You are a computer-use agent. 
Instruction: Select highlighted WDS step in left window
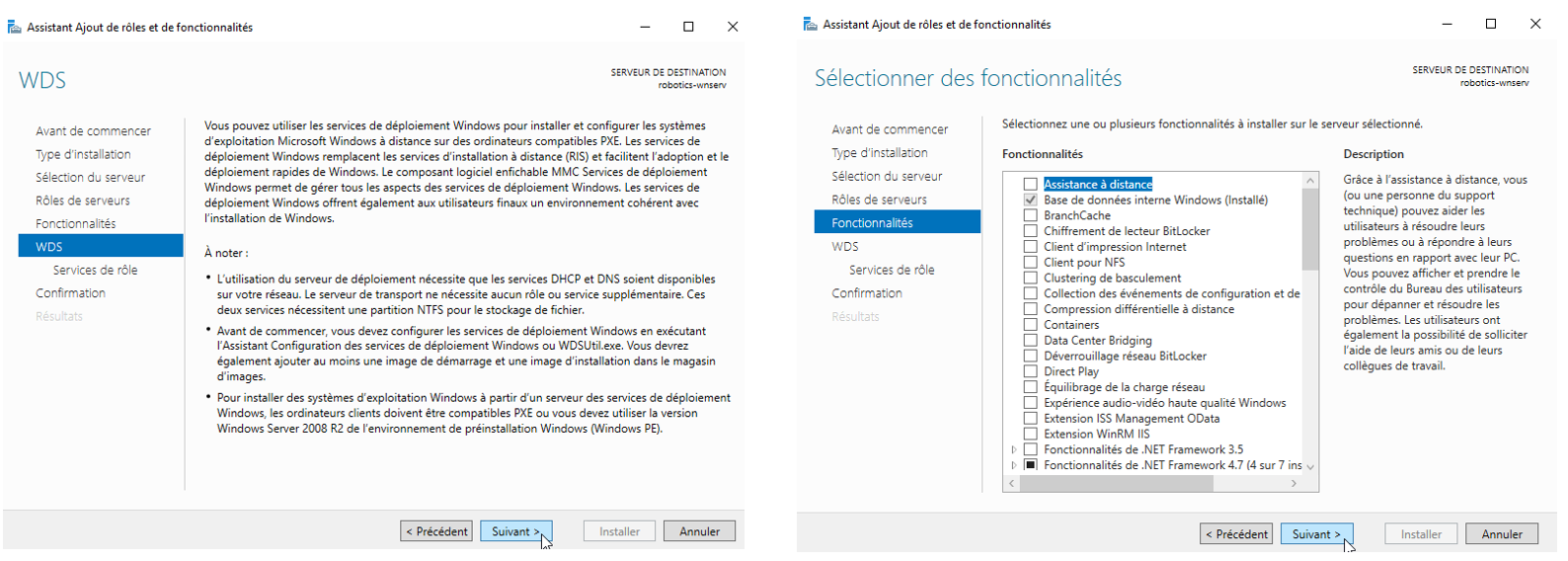101,246
